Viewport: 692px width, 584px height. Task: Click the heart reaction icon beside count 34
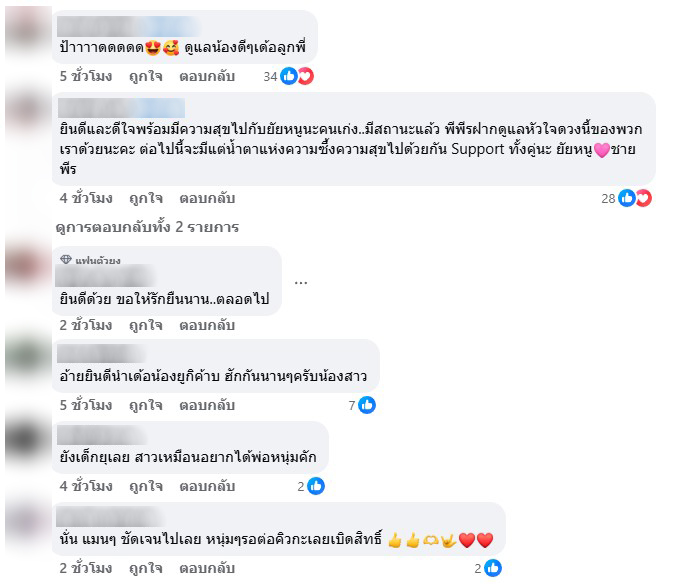[x=305, y=76]
